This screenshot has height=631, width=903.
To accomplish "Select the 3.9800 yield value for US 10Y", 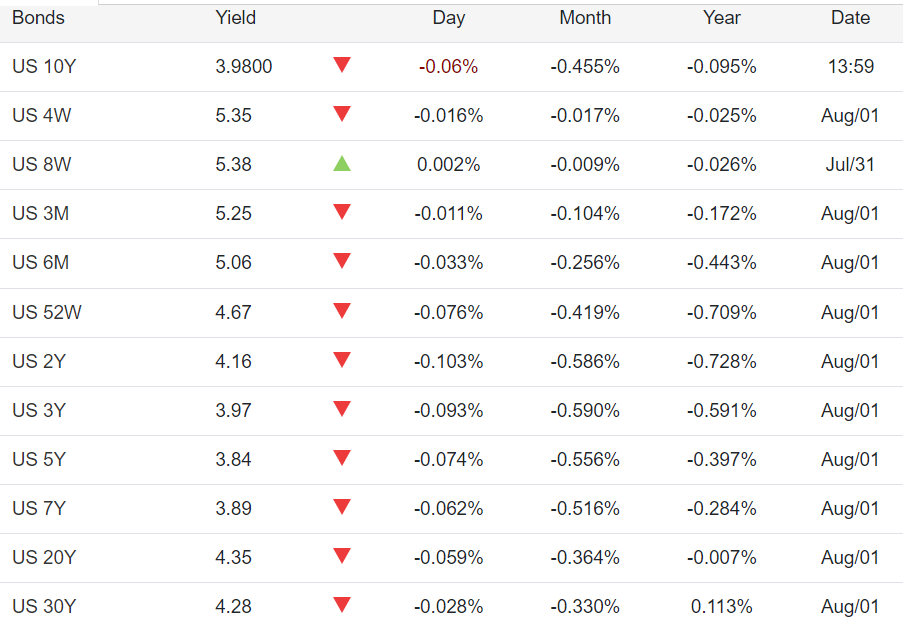I will tap(244, 66).
